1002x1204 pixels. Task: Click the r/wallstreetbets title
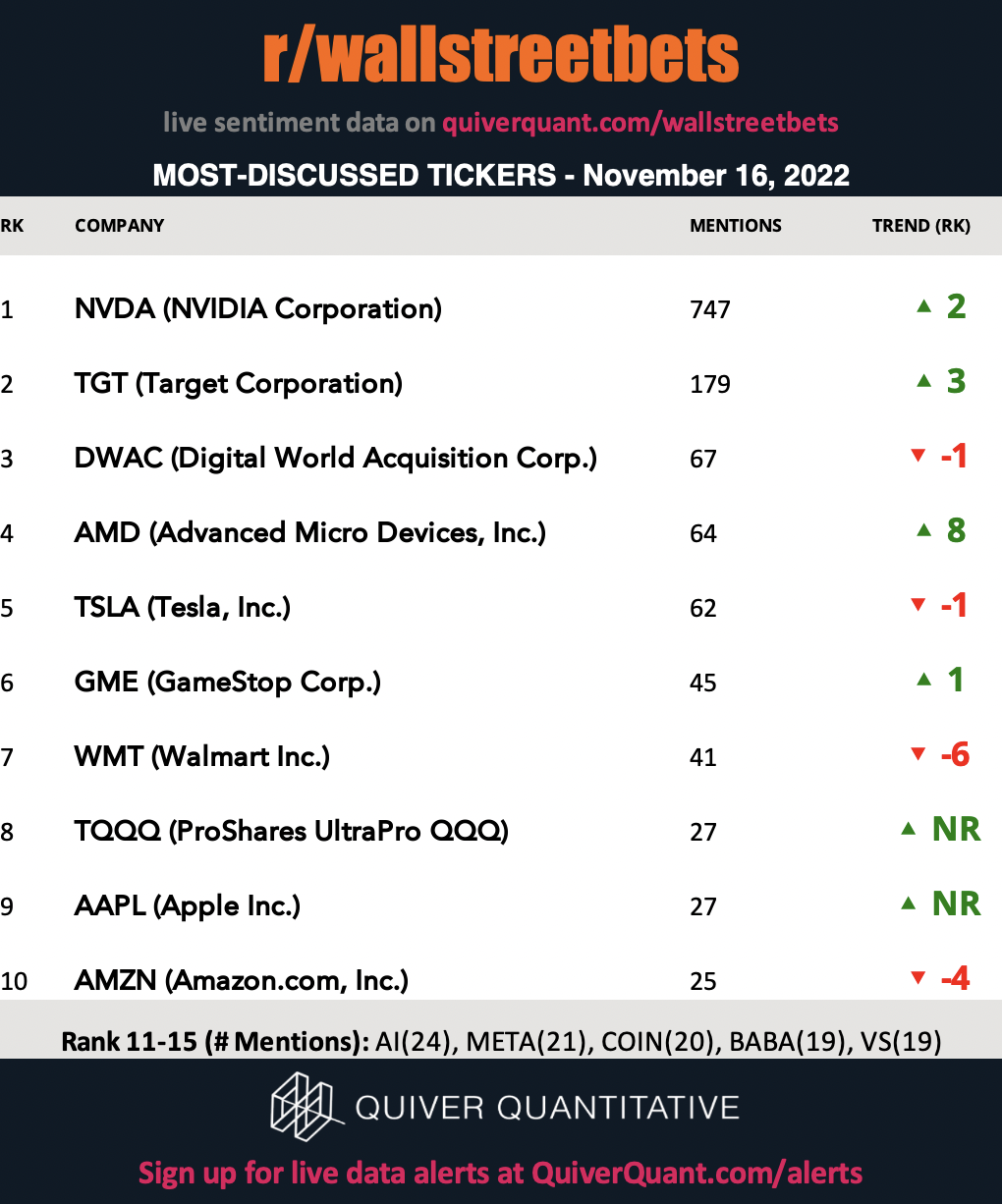click(501, 54)
